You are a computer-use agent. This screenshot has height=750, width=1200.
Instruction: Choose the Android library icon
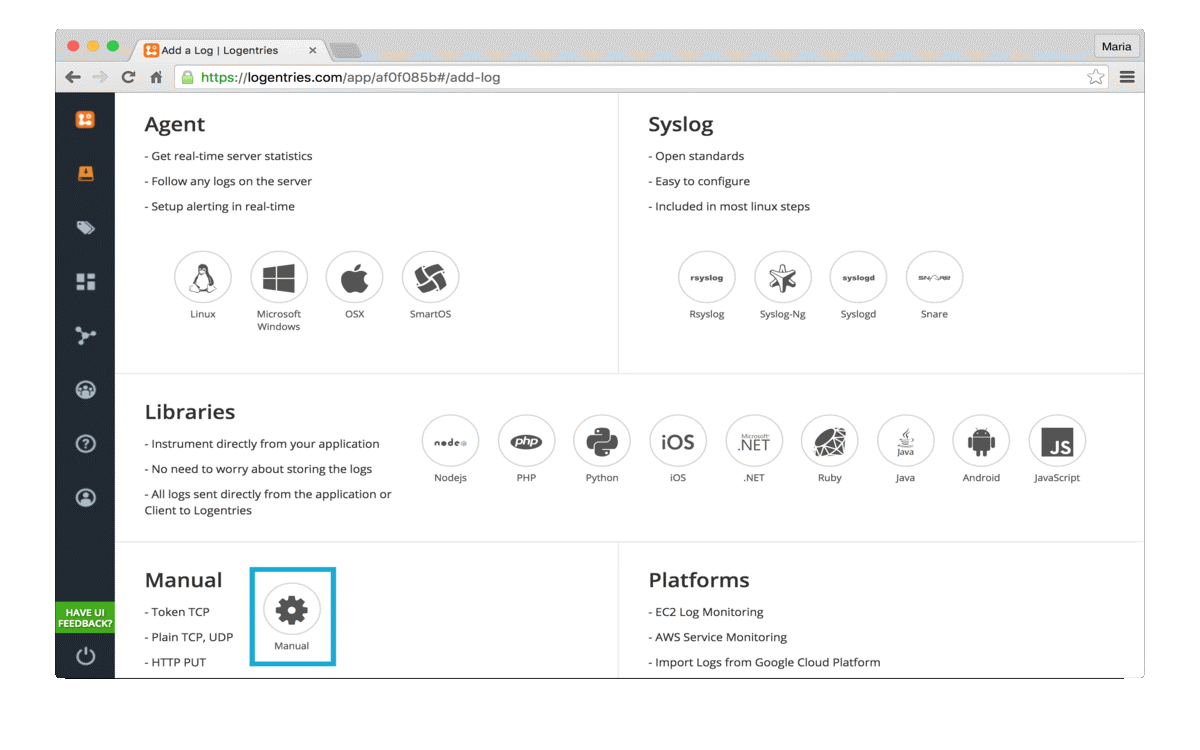(981, 442)
